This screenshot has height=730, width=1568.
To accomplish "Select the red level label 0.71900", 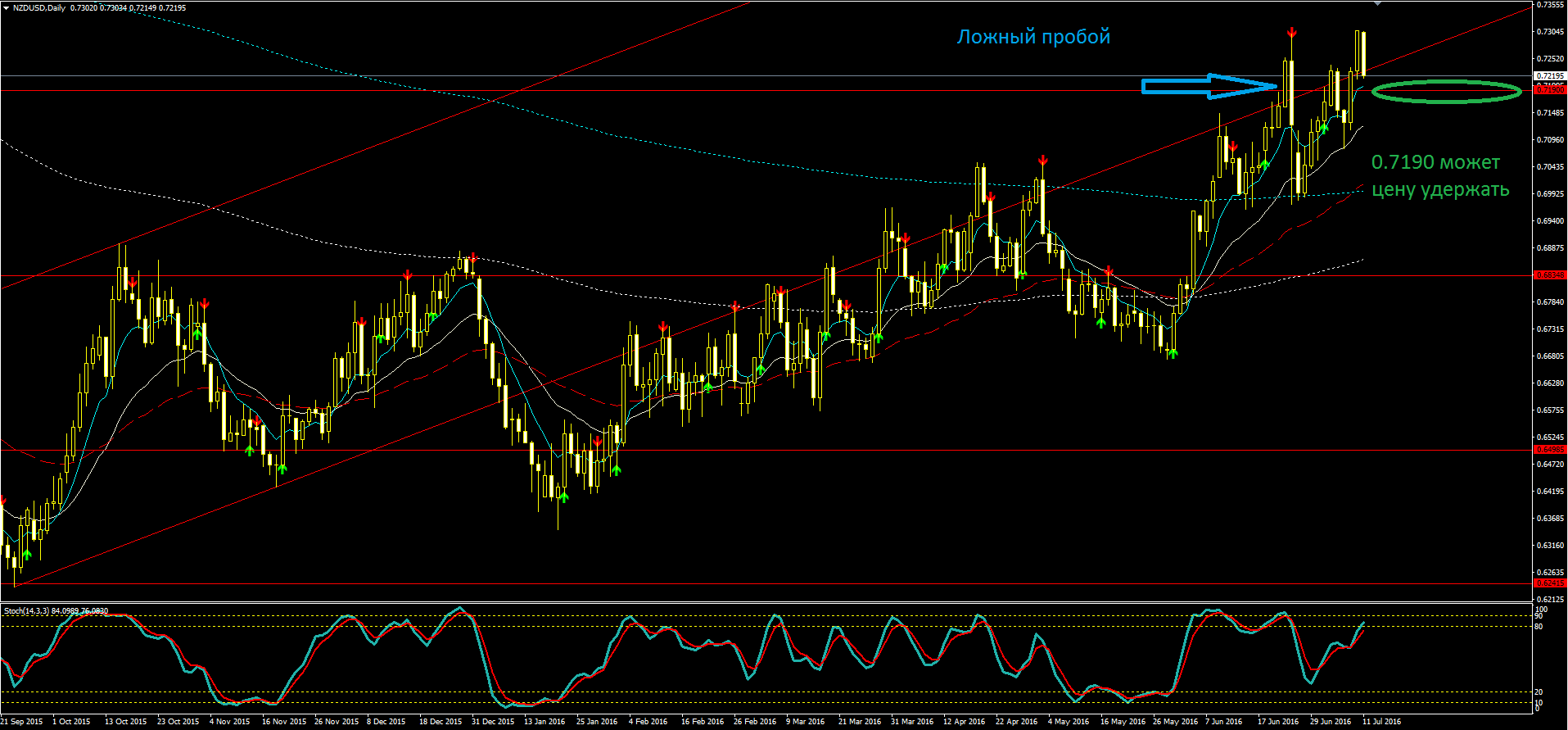I will point(1549,89).
